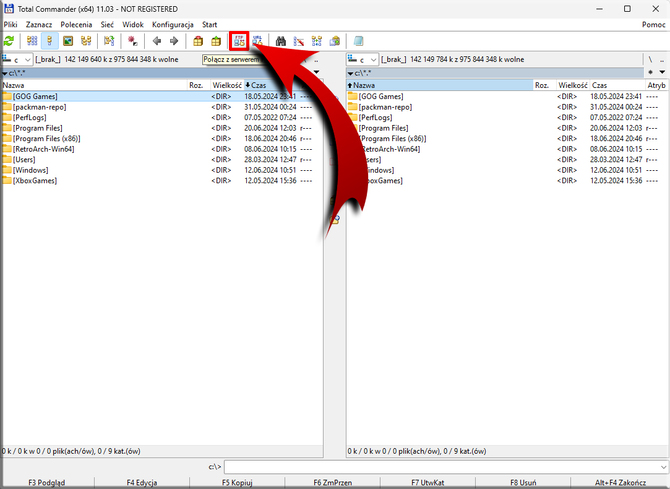This screenshot has height=489, width=670.
Task: Sort left panel by Nazwa column
Action: pos(94,85)
